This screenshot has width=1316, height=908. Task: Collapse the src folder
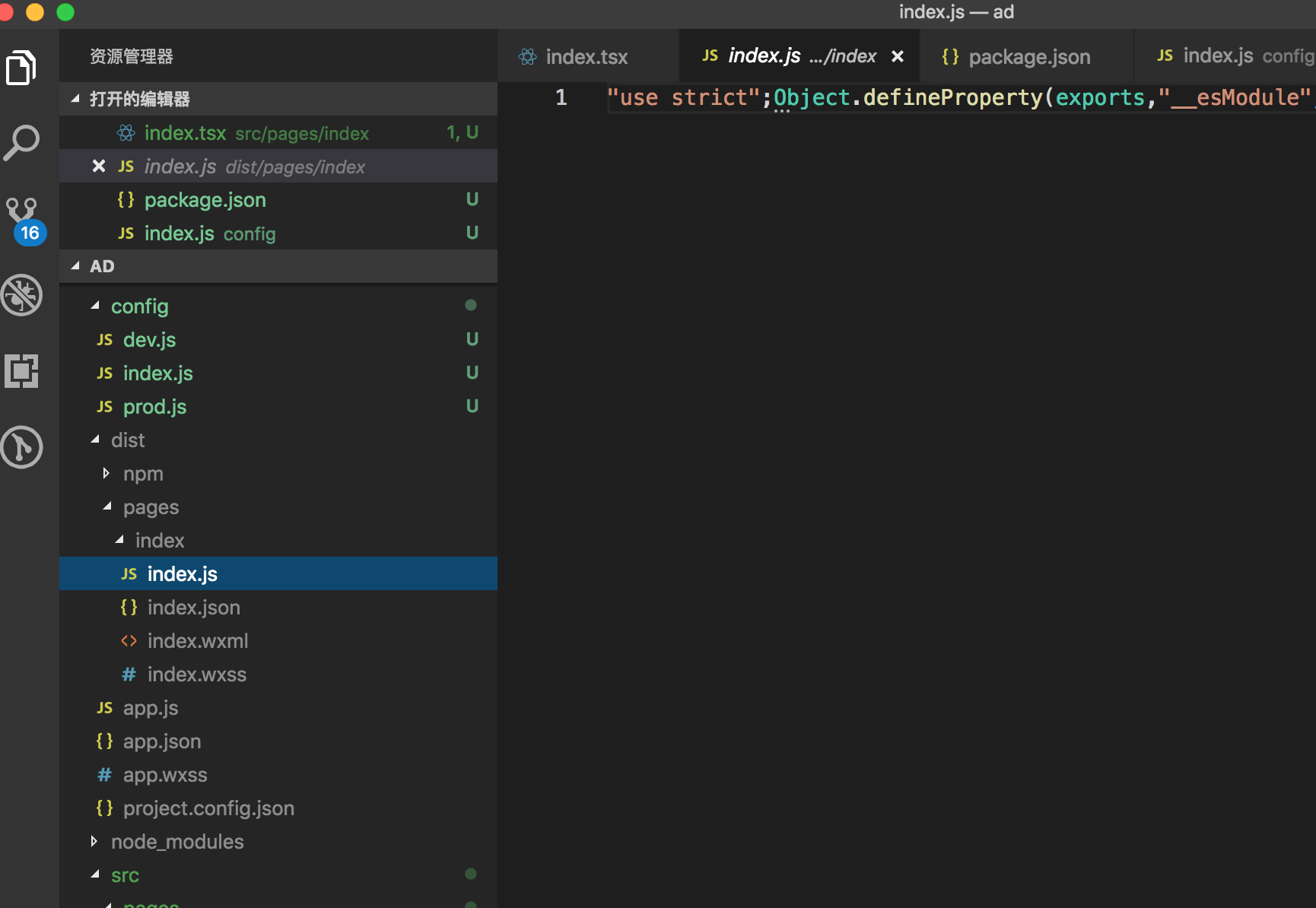coord(95,875)
